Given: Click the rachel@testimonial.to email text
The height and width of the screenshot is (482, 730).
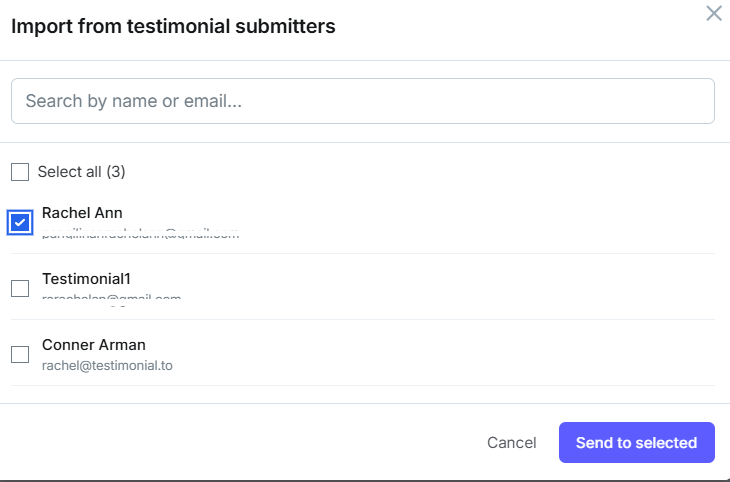Looking at the screenshot, I should pos(107,366).
